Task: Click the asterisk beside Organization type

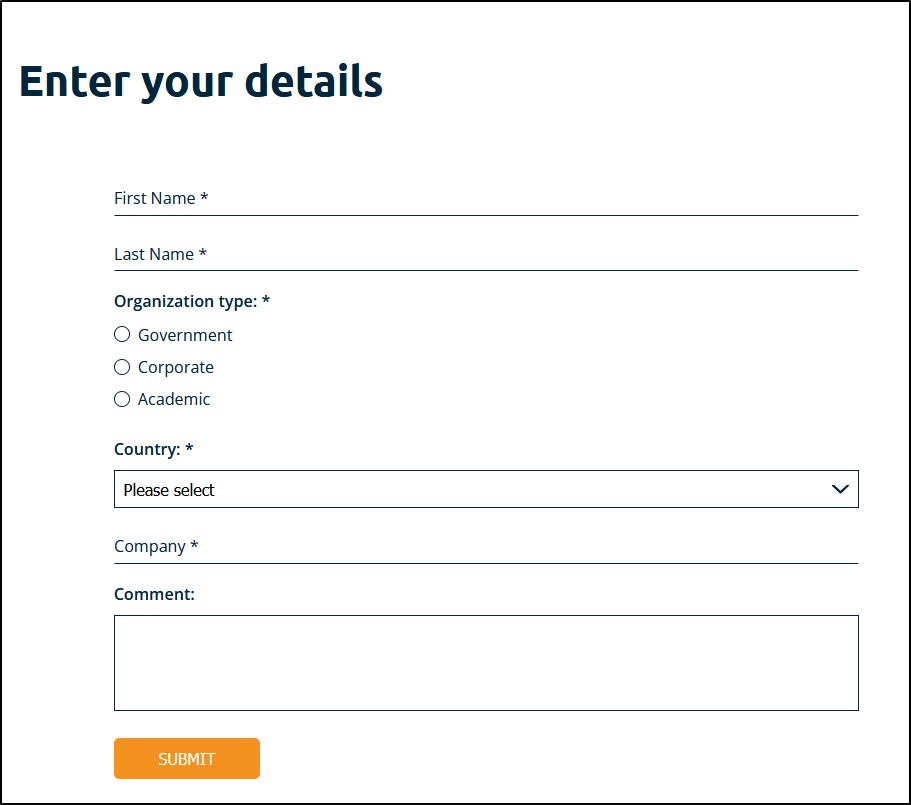Action: 266,300
